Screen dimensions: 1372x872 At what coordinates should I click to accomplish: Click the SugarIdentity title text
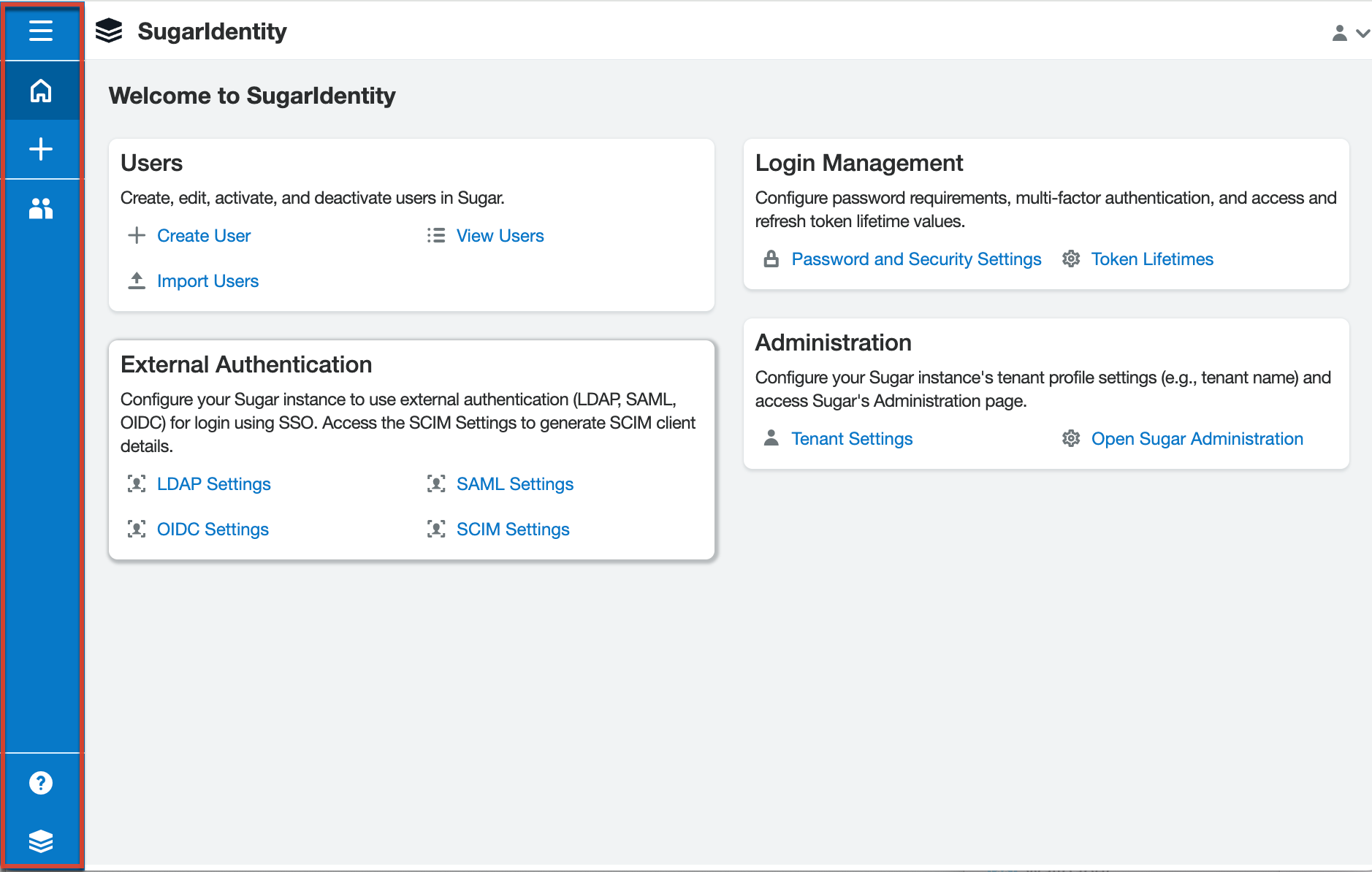[x=212, y=31]
